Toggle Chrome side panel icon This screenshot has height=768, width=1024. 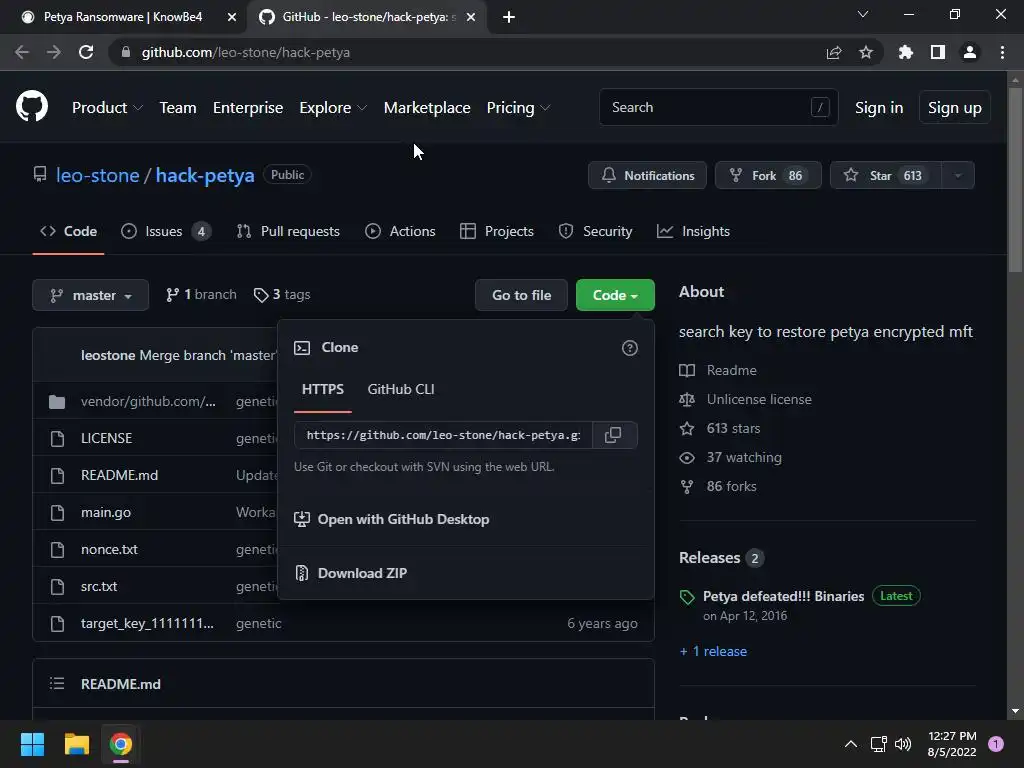[938, 52]
